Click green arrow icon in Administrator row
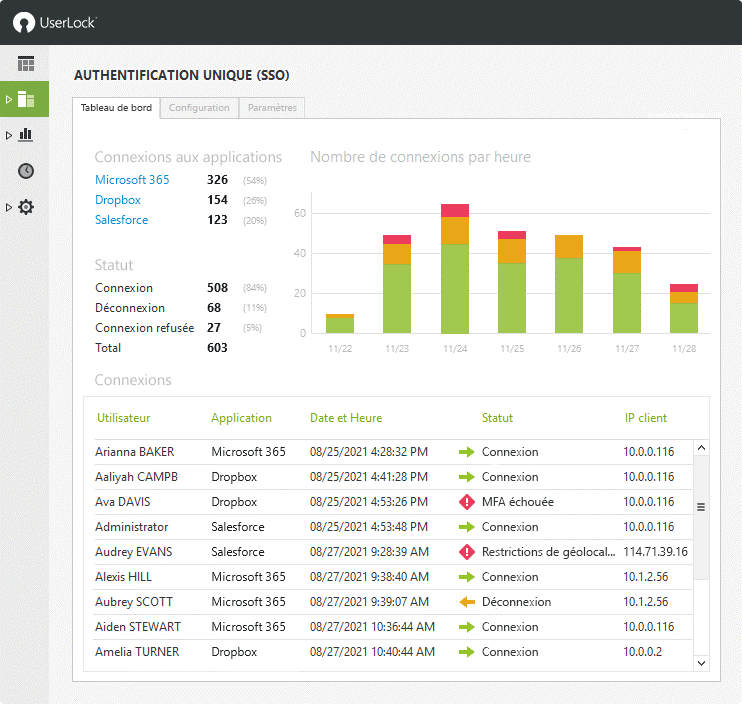The height and width of the screenshot is (704, 742). (467, 527)
